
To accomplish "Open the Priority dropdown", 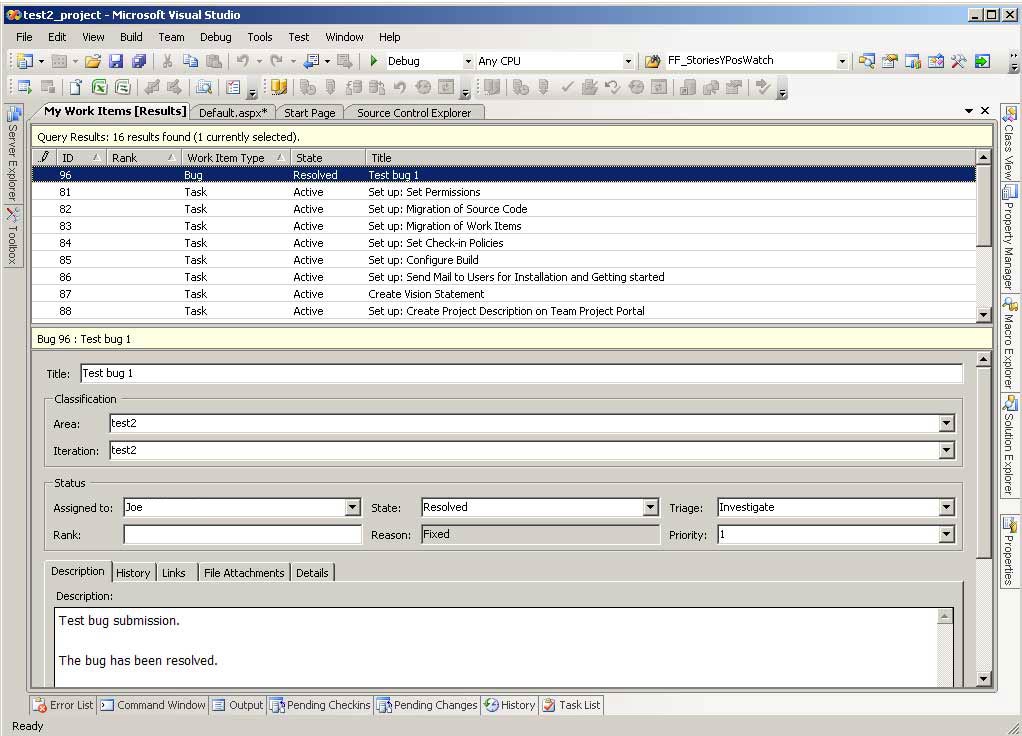I will [946, 535].
